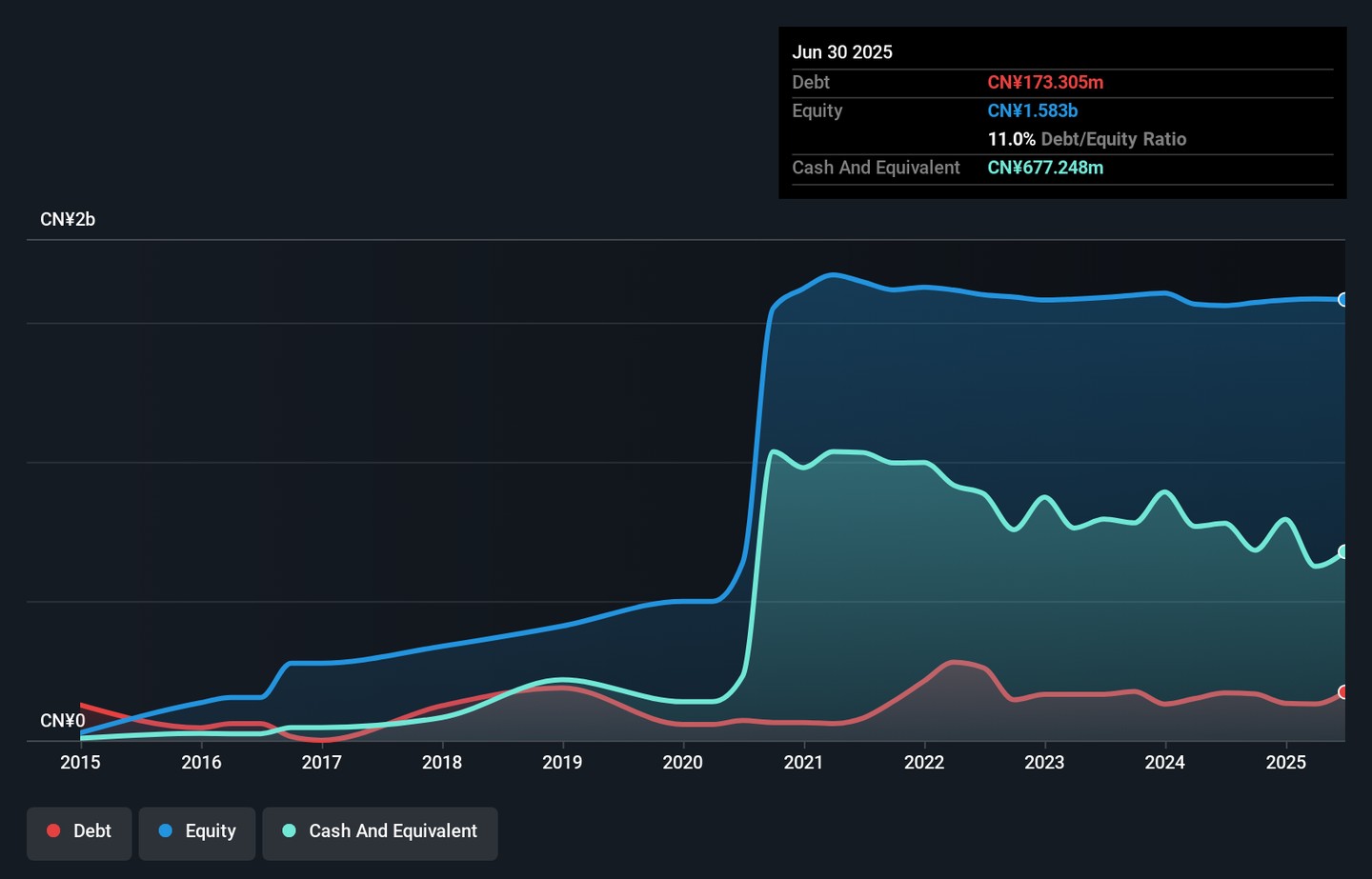Click the 2015 x-axis label
1372x879 pixels.
[x=81, y=763]
